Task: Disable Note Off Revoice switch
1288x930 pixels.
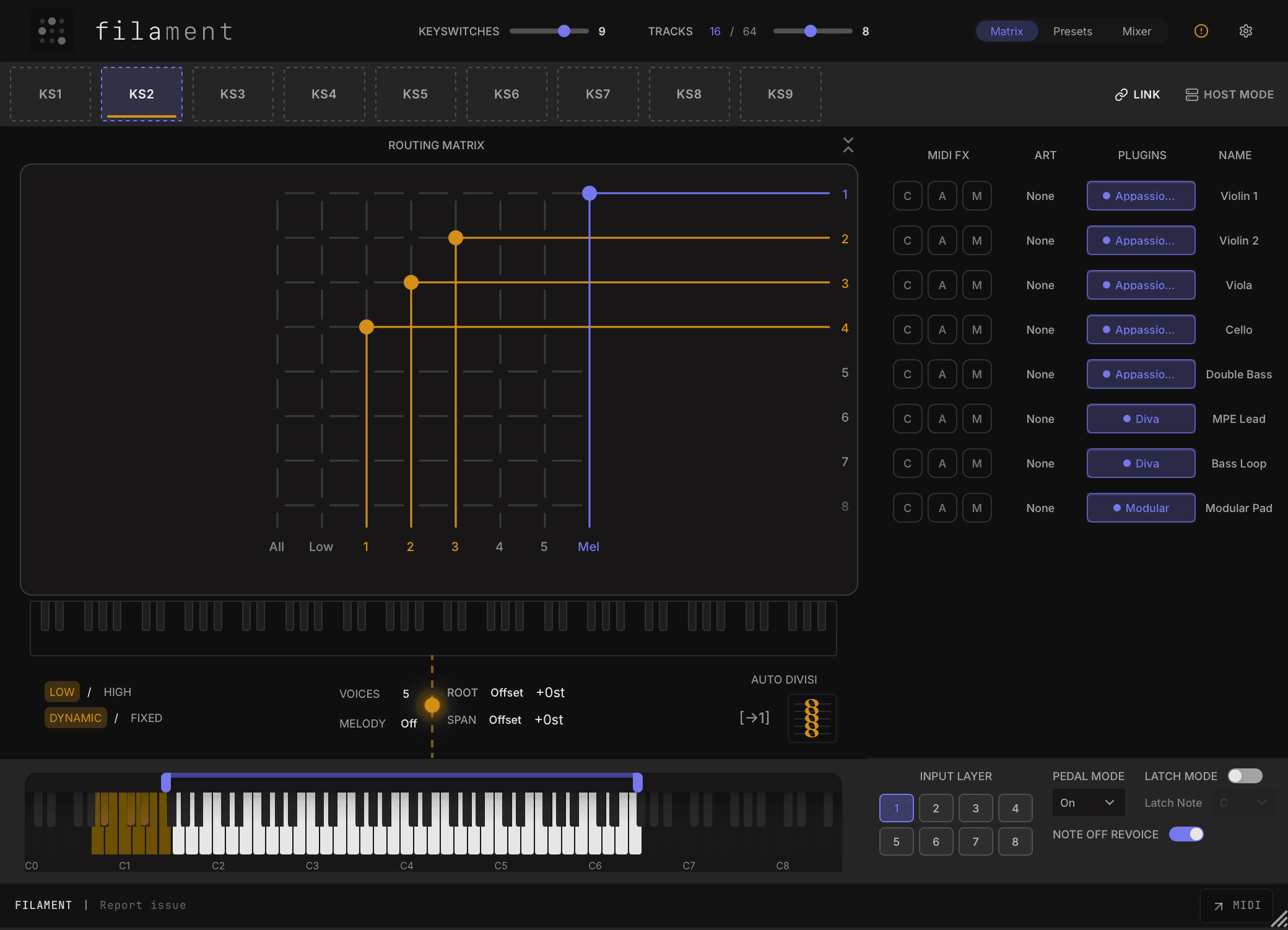Action: click(1186, 834)
